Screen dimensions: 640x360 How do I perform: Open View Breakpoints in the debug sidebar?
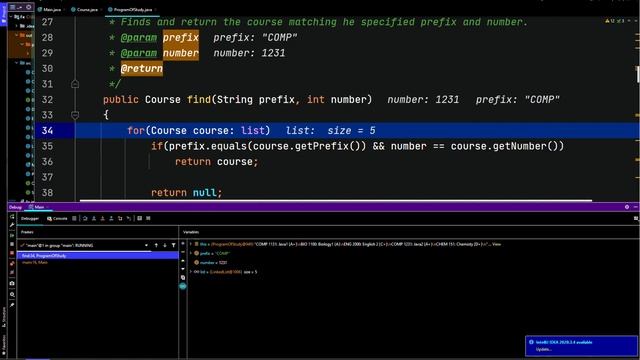click(12, 263)
